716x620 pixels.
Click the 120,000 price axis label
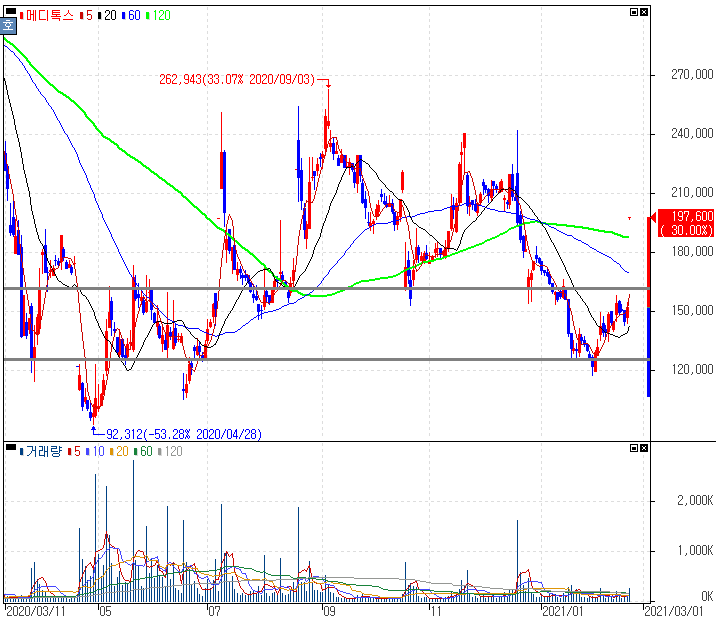tap(692, 369)
